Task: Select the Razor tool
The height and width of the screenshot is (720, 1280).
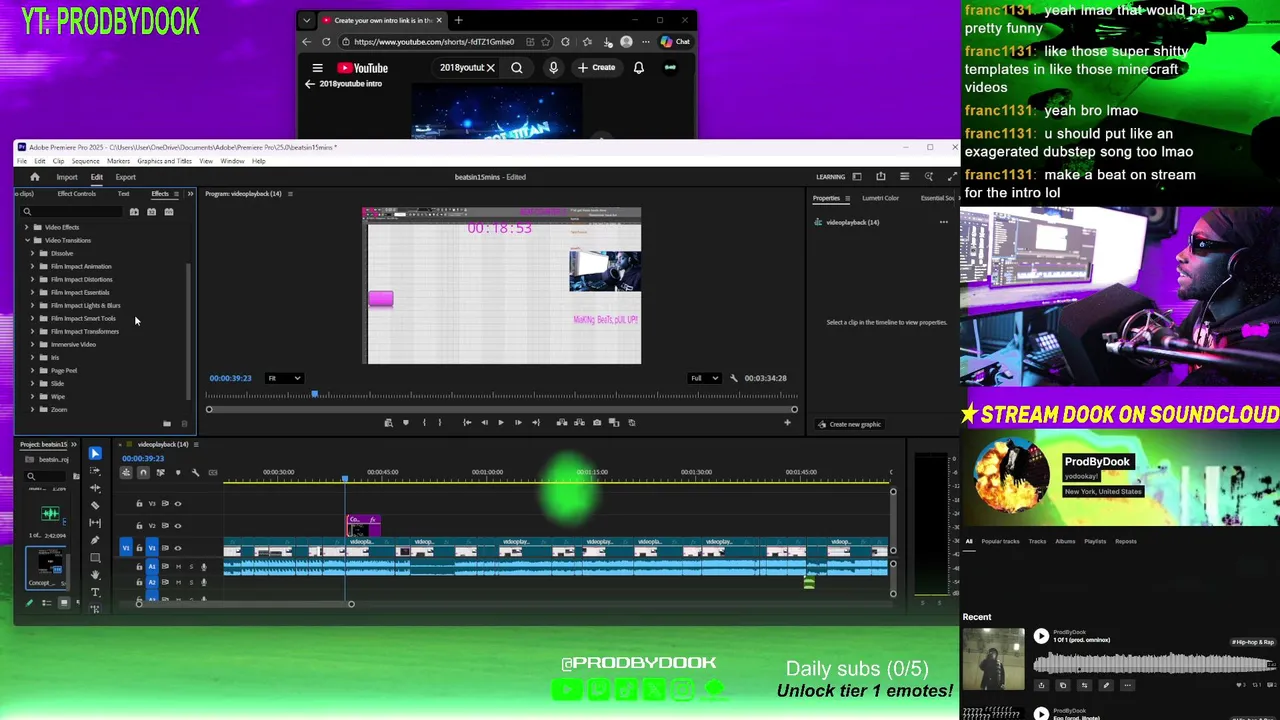Action: pos(95,505)
